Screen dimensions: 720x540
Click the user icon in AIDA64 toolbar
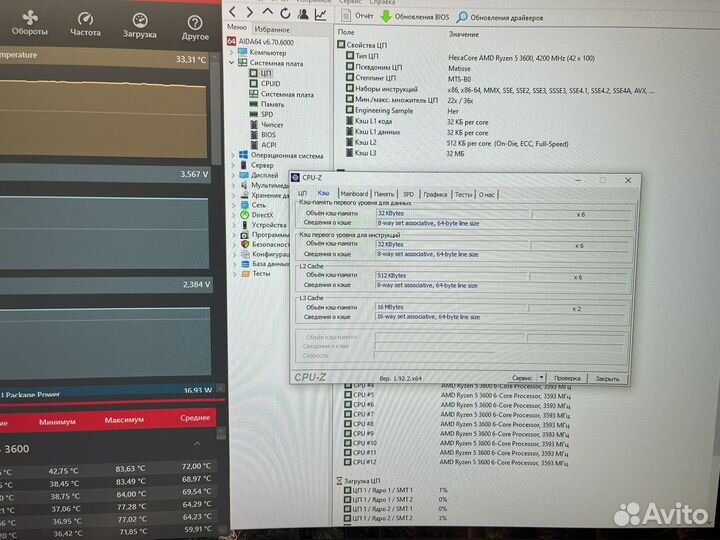tap(303, 14)
